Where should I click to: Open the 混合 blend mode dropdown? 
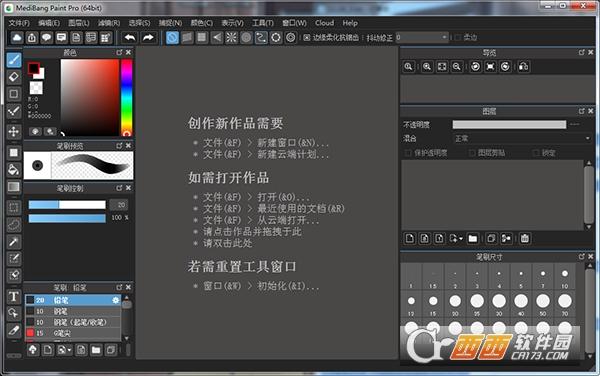click(x=522, y=138)
